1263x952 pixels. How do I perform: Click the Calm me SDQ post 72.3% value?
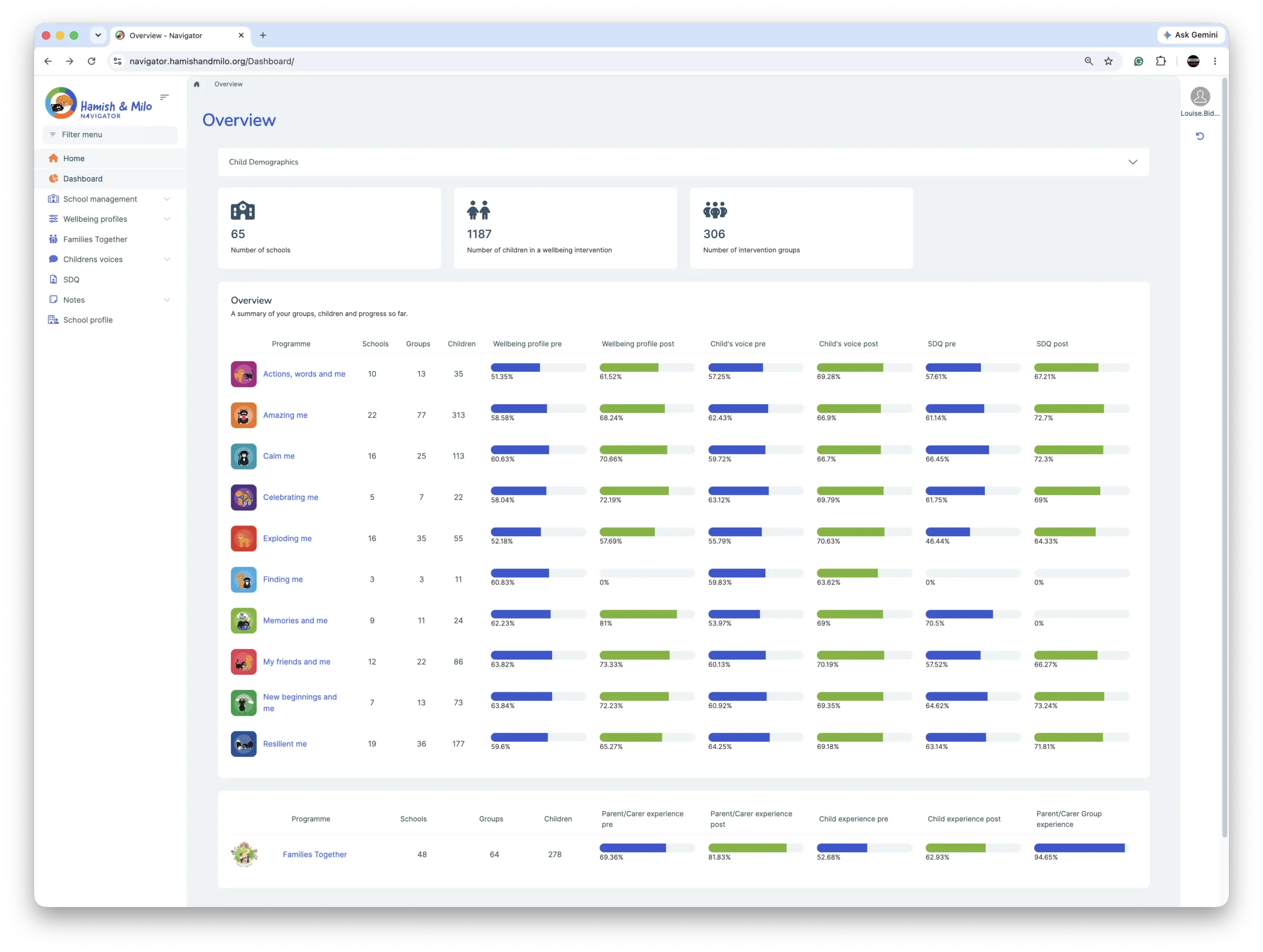1044,459
